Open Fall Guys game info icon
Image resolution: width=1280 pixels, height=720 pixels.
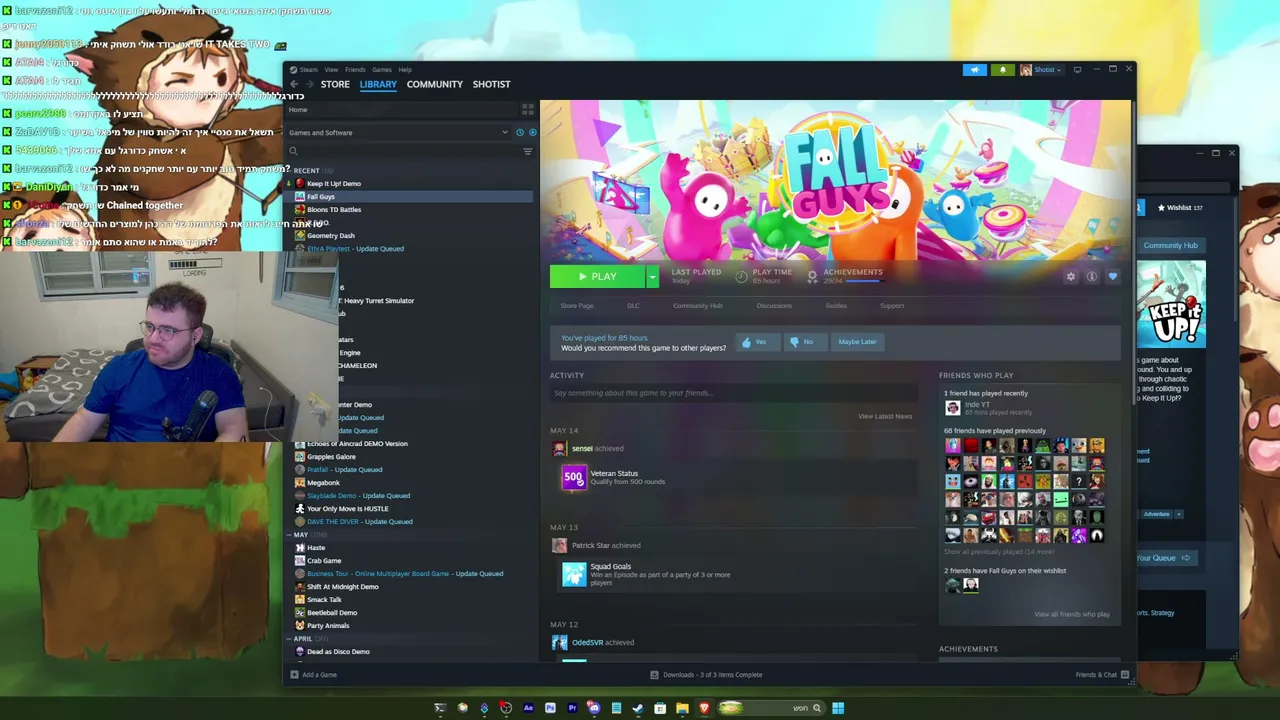1092,277
